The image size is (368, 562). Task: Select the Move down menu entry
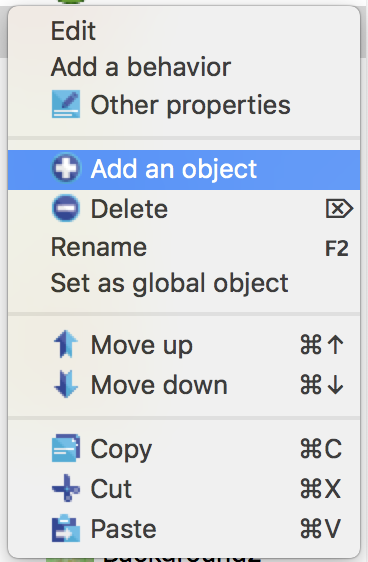184,385
